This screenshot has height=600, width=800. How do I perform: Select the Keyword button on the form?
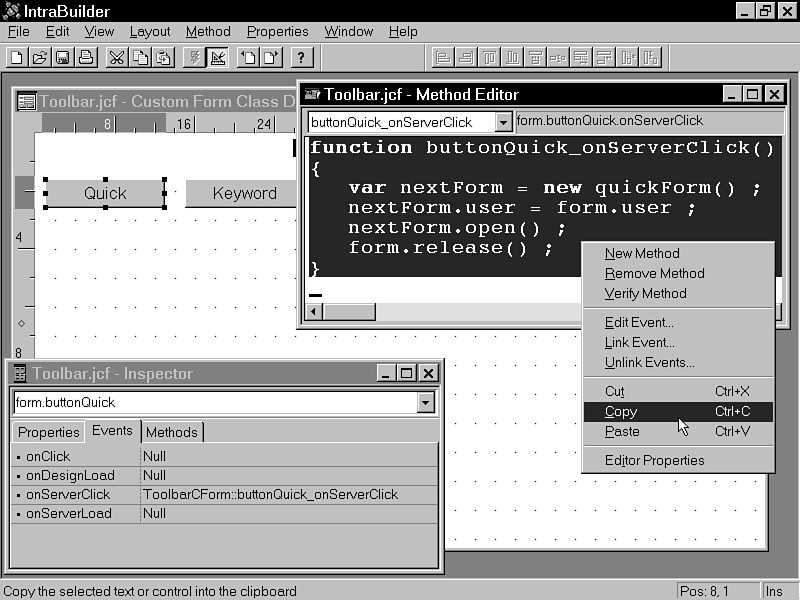pos(240,193)
